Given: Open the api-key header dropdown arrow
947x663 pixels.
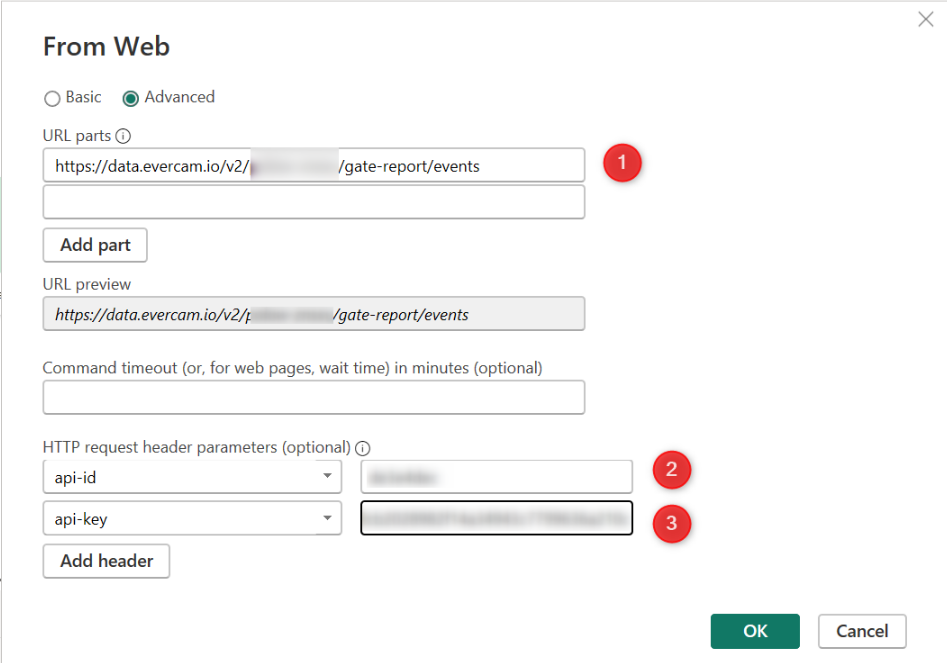Looking at the screenshot, I should point(327,517).
